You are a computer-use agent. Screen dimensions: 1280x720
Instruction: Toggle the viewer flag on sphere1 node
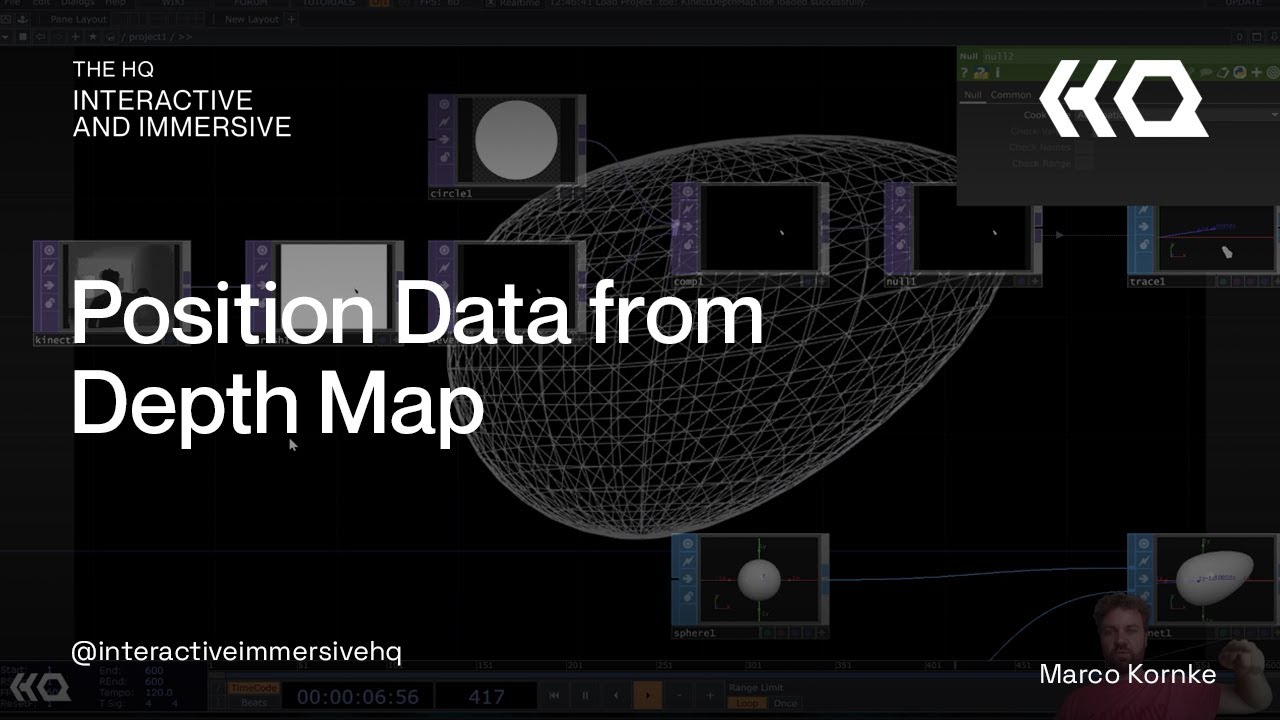point(687,543)
